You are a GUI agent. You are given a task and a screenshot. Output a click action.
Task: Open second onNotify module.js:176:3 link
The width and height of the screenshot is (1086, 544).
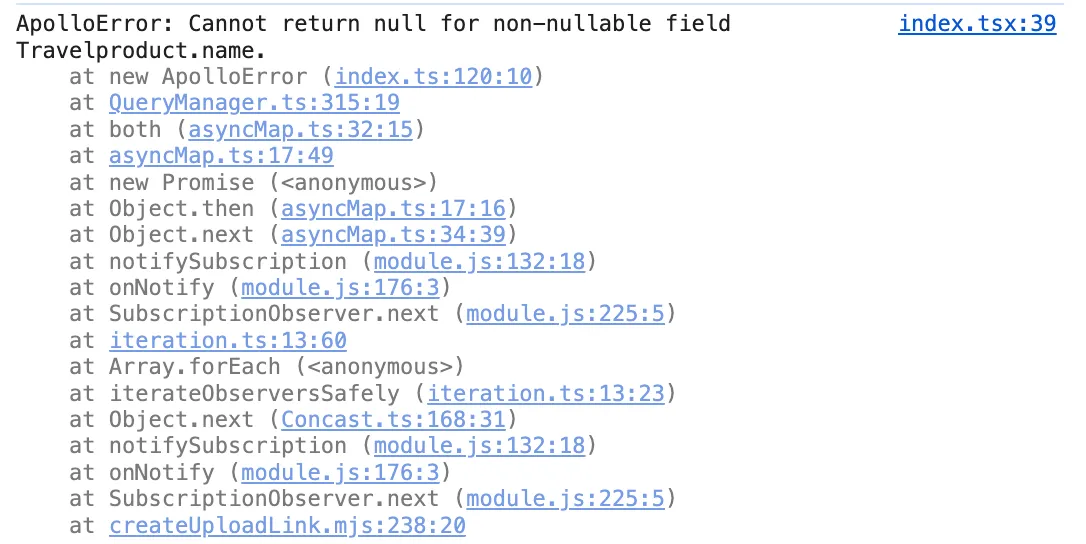[340, 472]
